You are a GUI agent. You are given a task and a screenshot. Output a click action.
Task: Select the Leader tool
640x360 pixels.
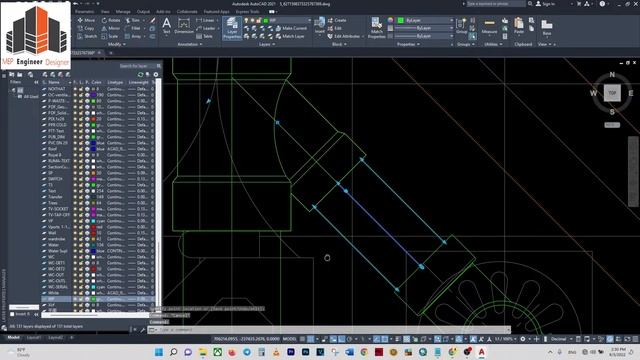(x=206, y=28)
